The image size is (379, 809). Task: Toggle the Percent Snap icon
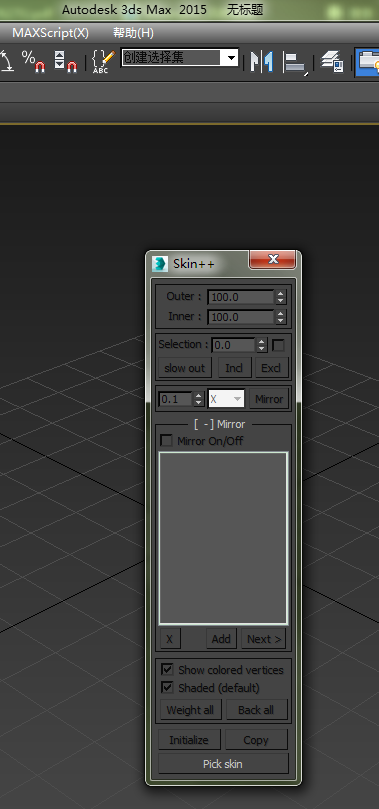click(34, 61)
